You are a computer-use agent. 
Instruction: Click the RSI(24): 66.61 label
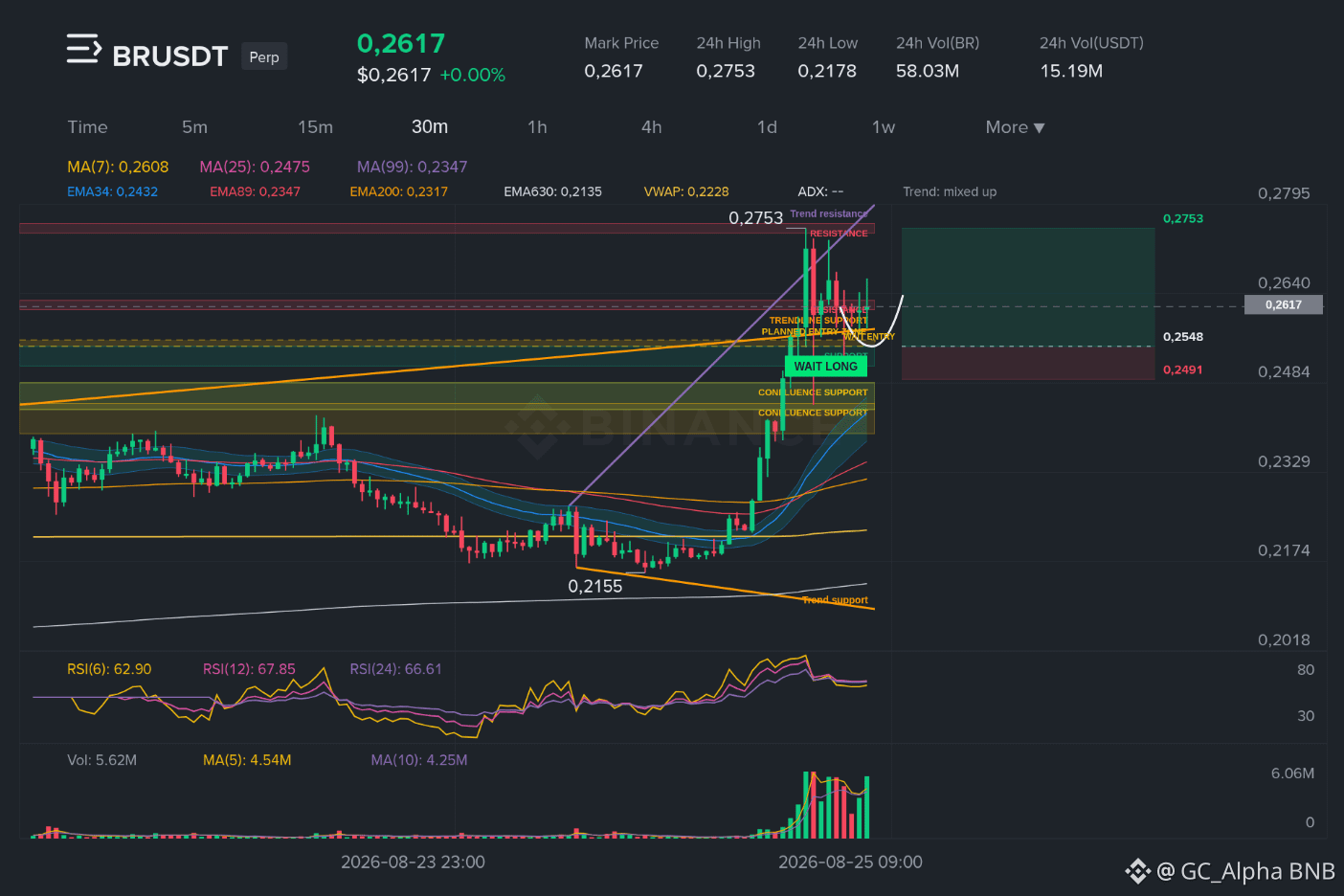click(x=396, y=669)
